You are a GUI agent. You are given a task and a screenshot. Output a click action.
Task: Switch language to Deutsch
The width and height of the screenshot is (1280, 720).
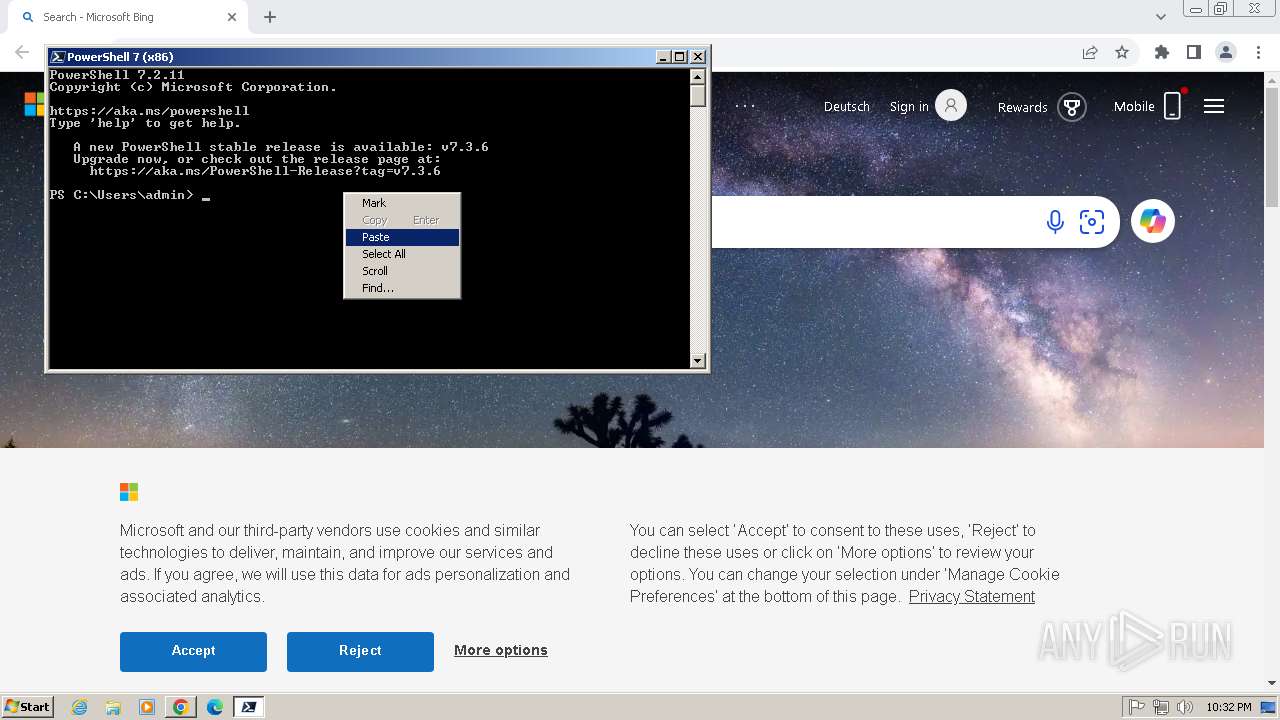tap(847, 106)
